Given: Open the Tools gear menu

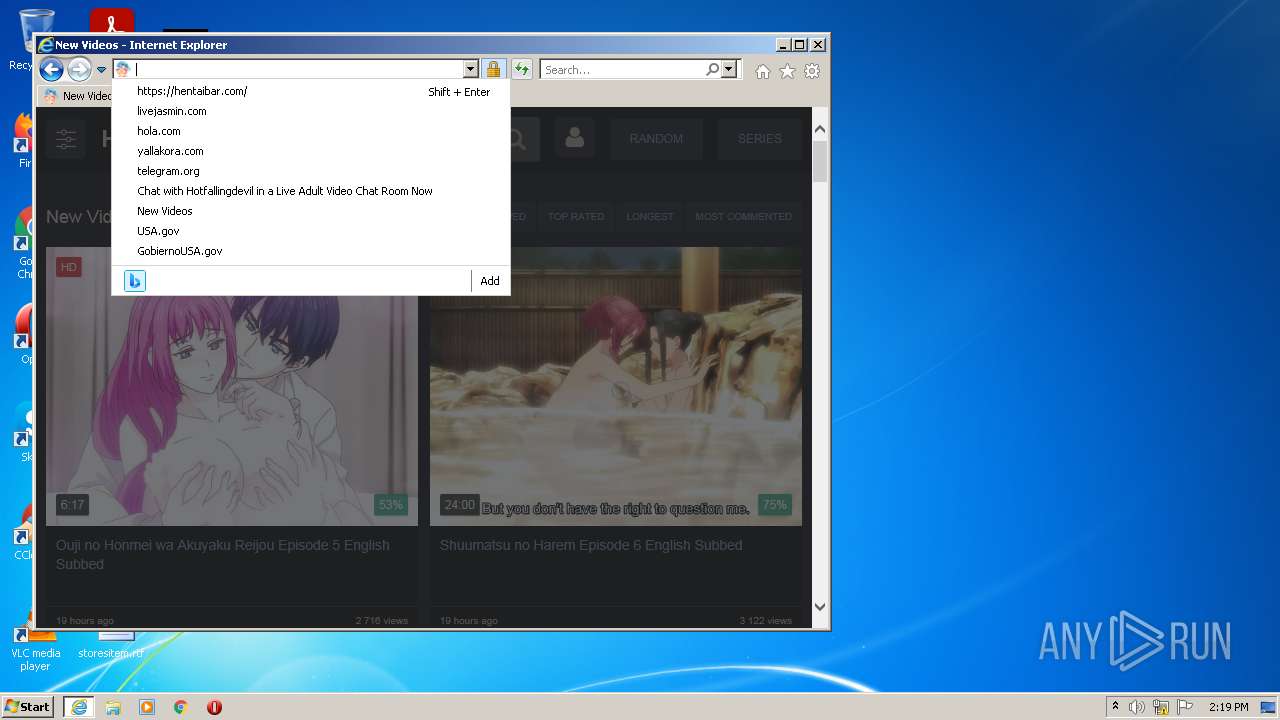Looking at the screenshot, I should [812, 71].
